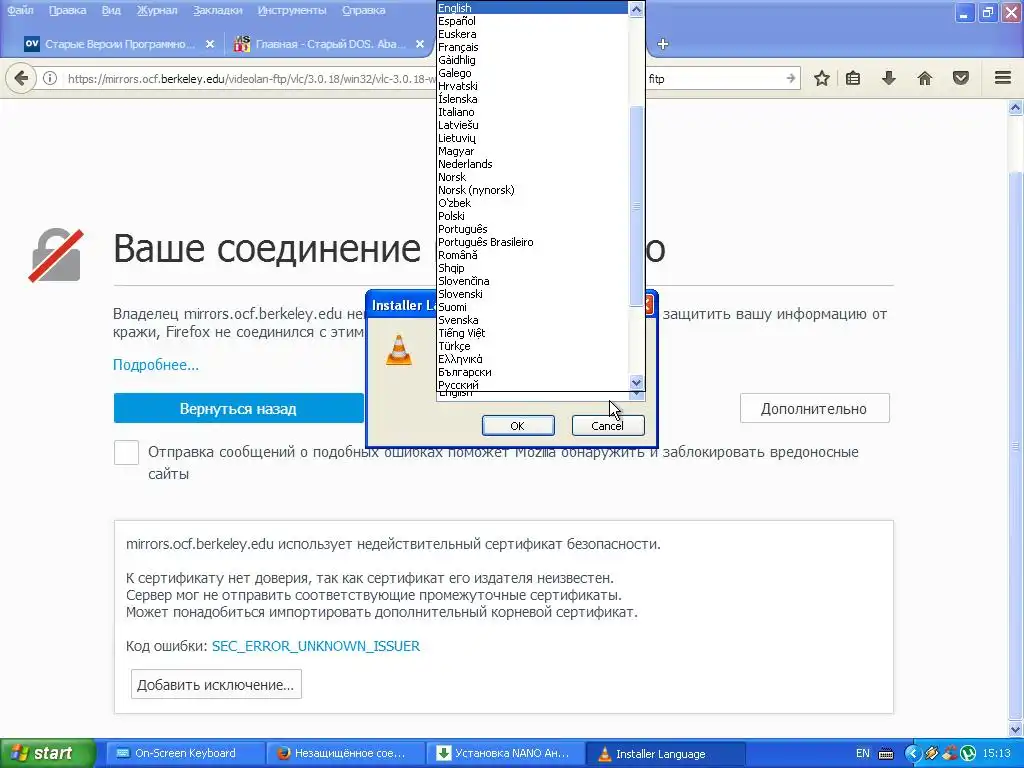Click the uTorrent tray icon
The height and width of the screenshot is (768, 1024).
tap(968, 754)
